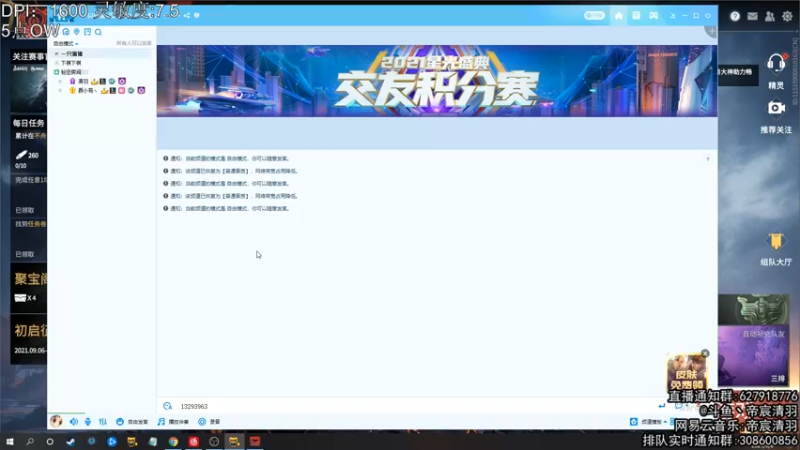
Task: Open OBS Studio from the taskbar
Action: coord(214,441)
